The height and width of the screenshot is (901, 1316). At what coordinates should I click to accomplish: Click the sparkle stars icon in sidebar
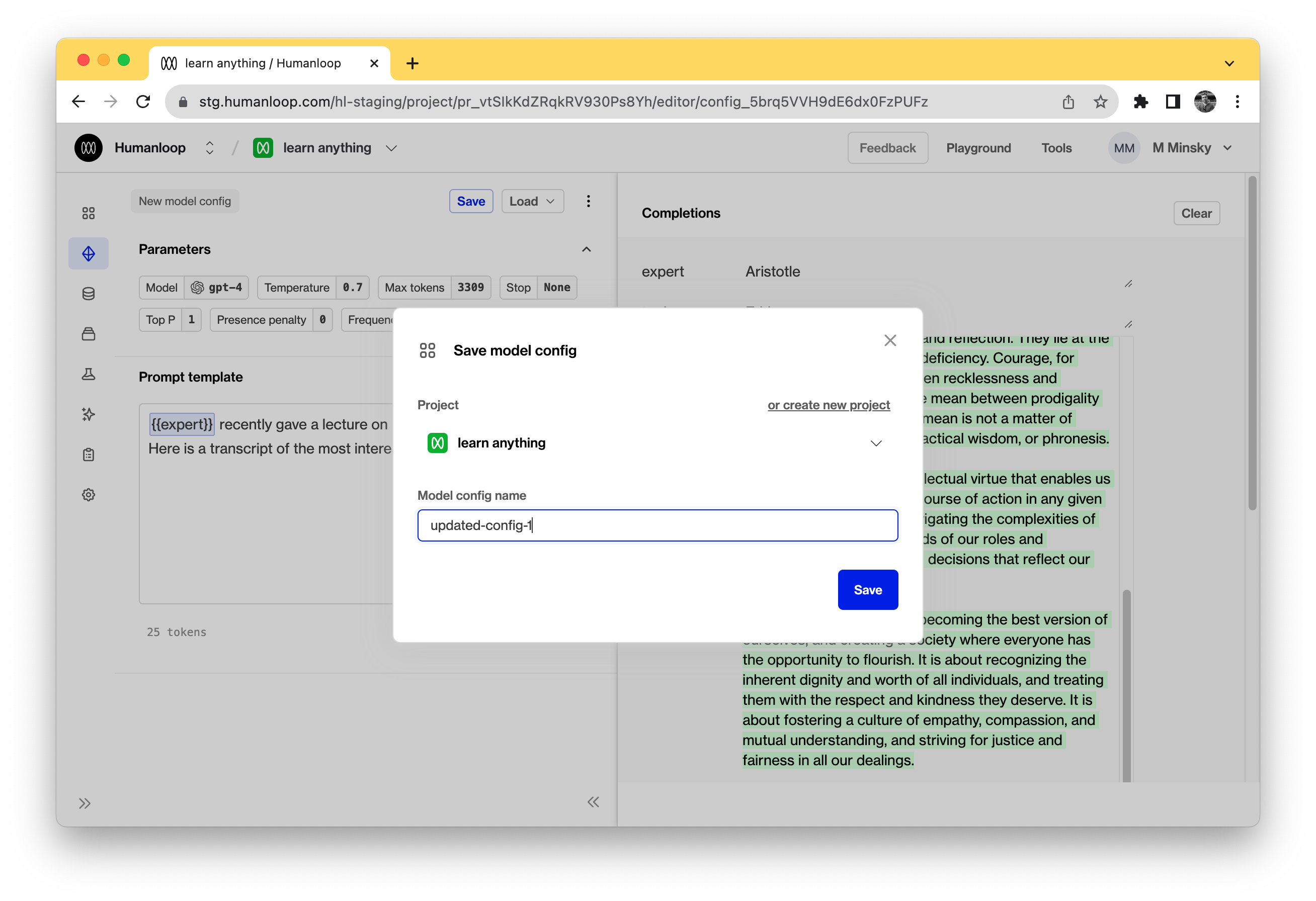click(89, 414)
